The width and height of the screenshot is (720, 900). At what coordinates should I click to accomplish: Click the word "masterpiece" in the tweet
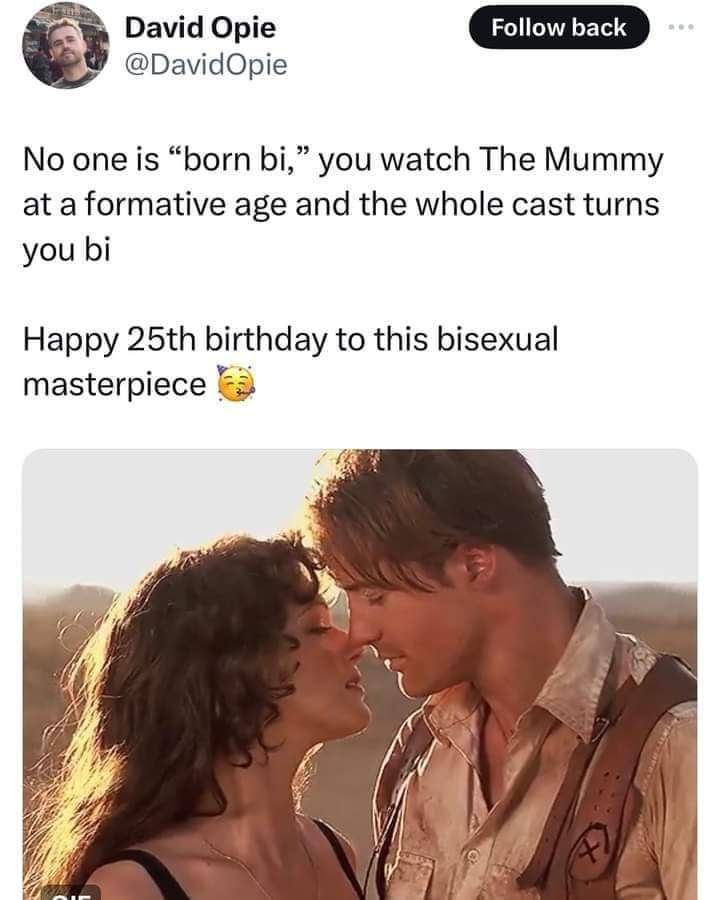click(x=114, y=384)
